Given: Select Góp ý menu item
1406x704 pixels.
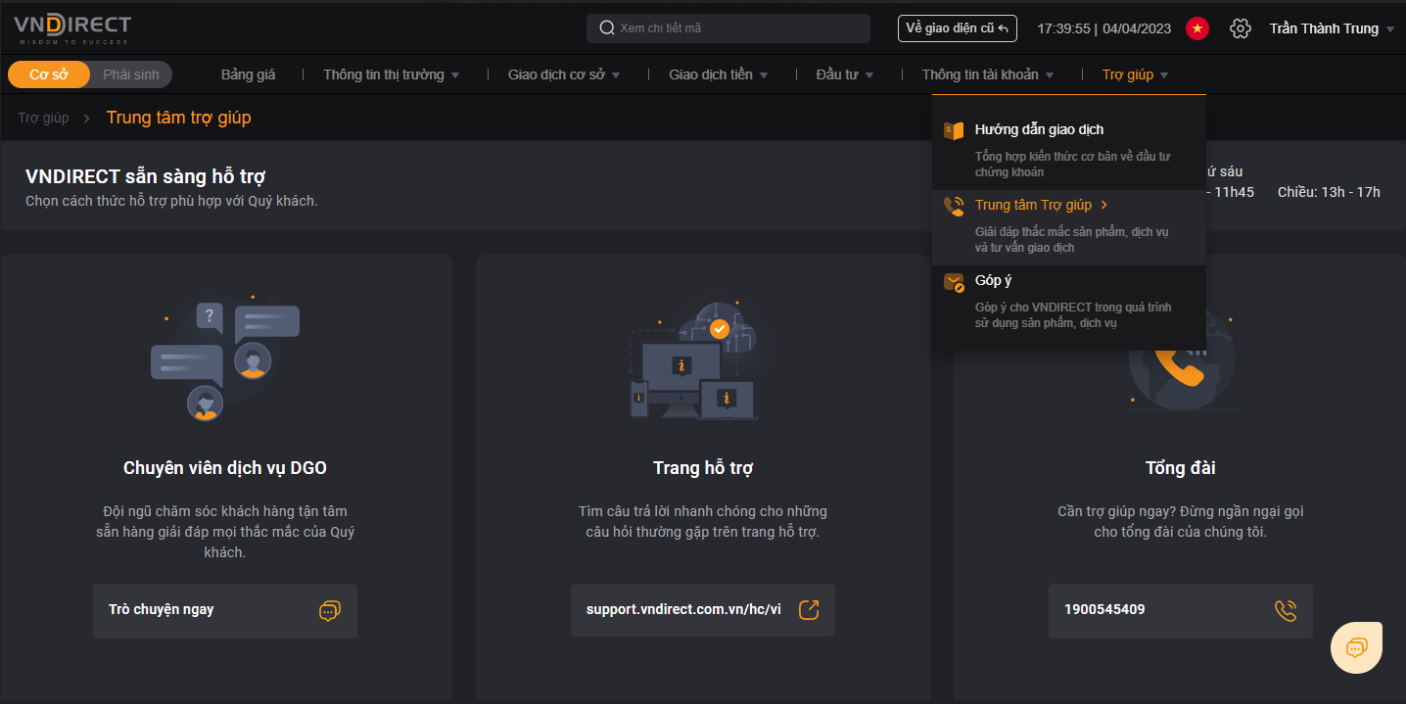Looking at the screenshot, I should (x=1069, y=302).
